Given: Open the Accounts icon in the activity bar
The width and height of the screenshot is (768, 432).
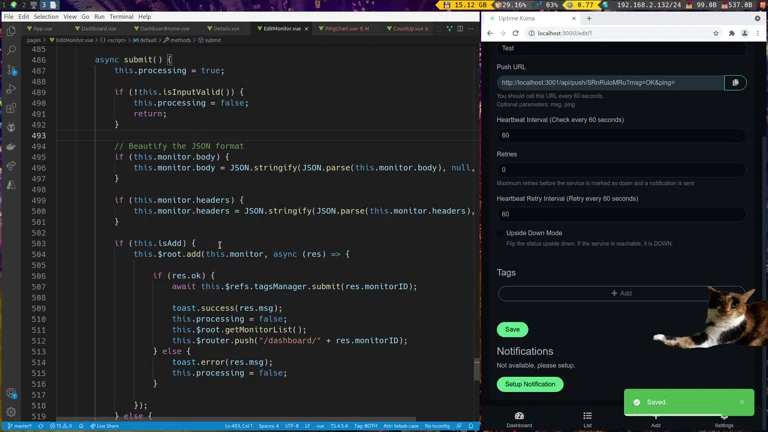Looking at the screenshot, I should click(x=11, y=393).
